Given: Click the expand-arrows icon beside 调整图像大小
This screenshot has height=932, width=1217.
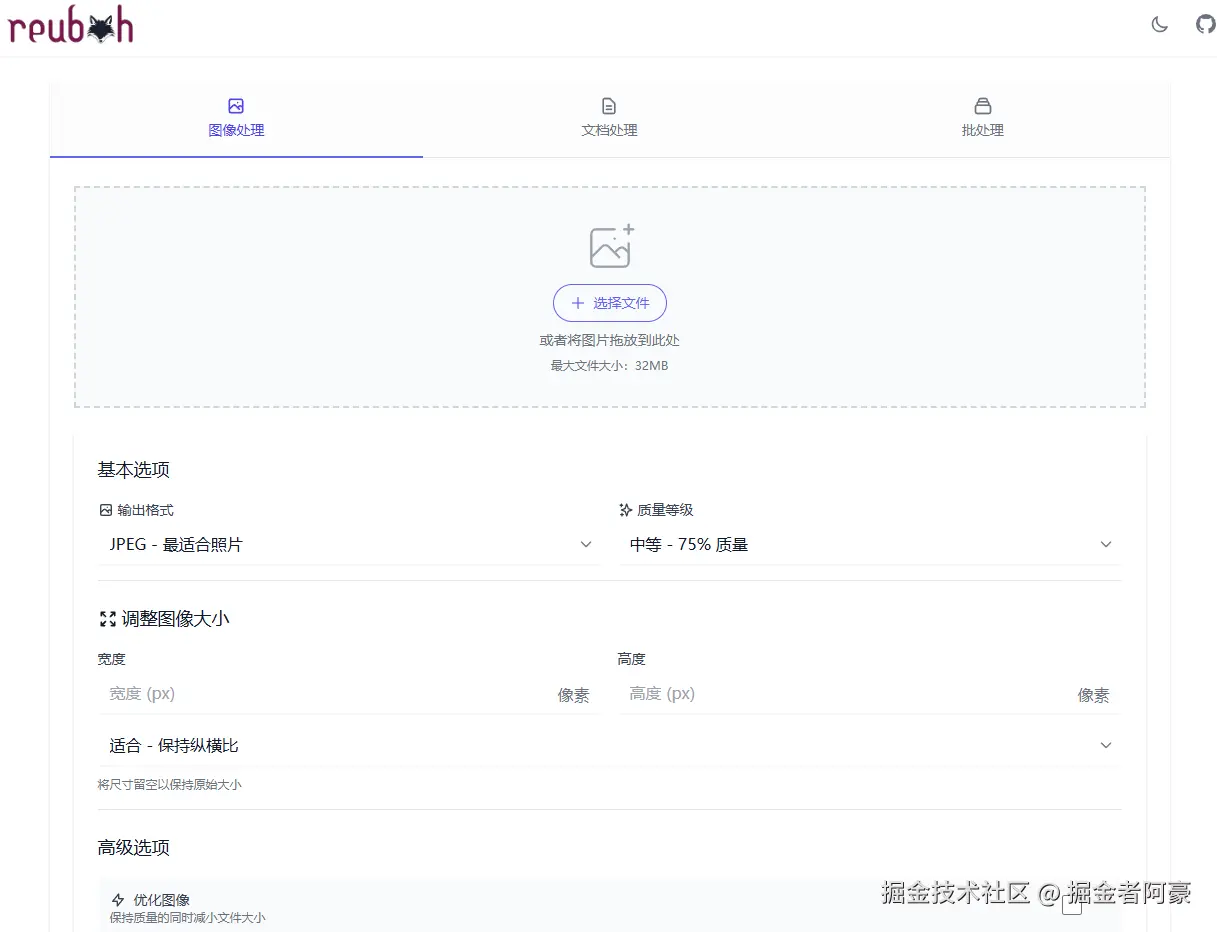Looking at the screenshot, I should point(108,619).
